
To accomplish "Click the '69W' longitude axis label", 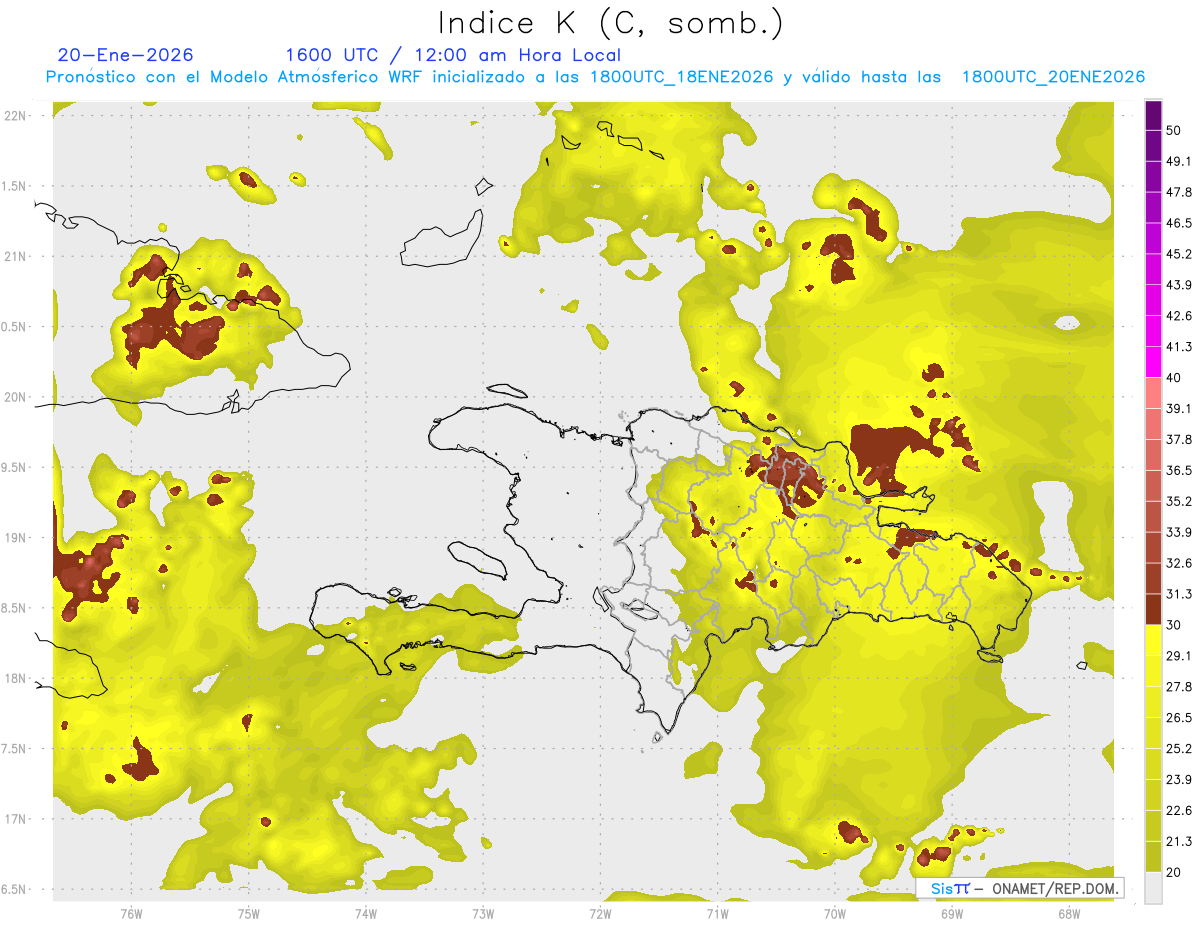I will tap(952, 914).
